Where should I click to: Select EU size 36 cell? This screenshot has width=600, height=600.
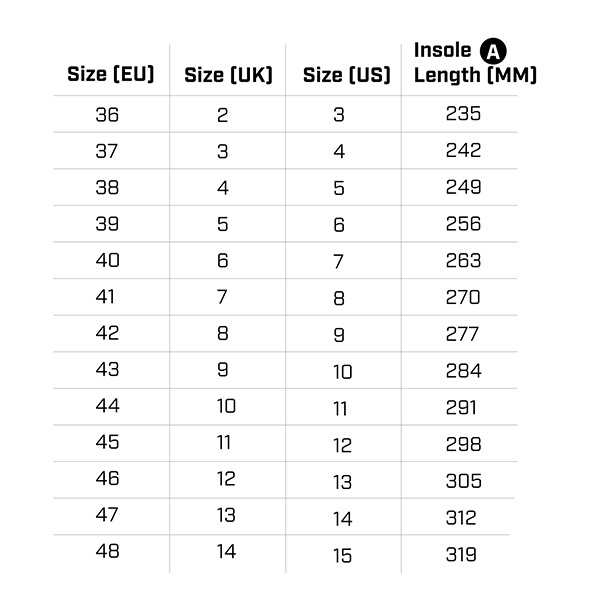(107, 114)
